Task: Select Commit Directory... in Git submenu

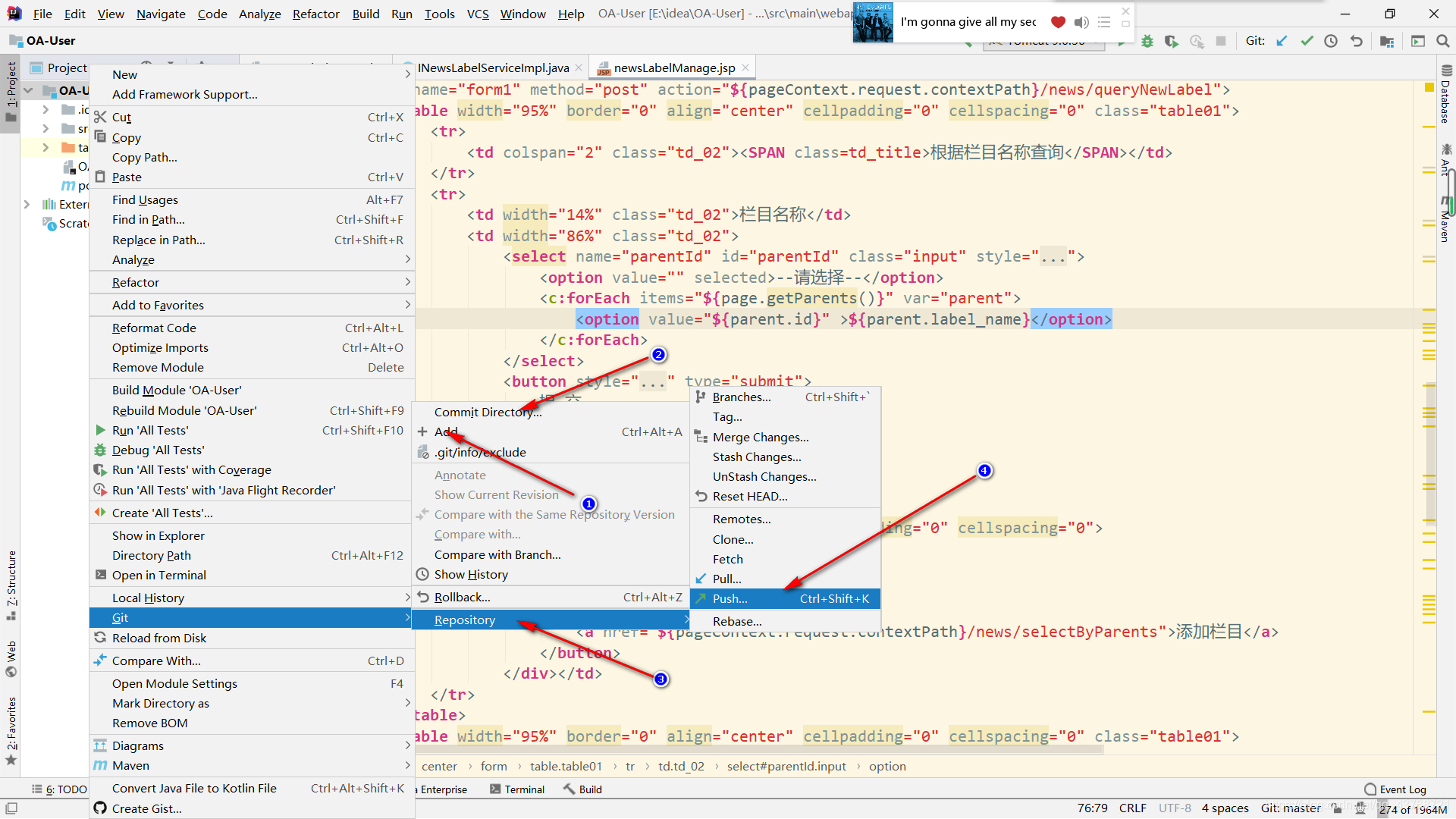Action: [488, 412]
